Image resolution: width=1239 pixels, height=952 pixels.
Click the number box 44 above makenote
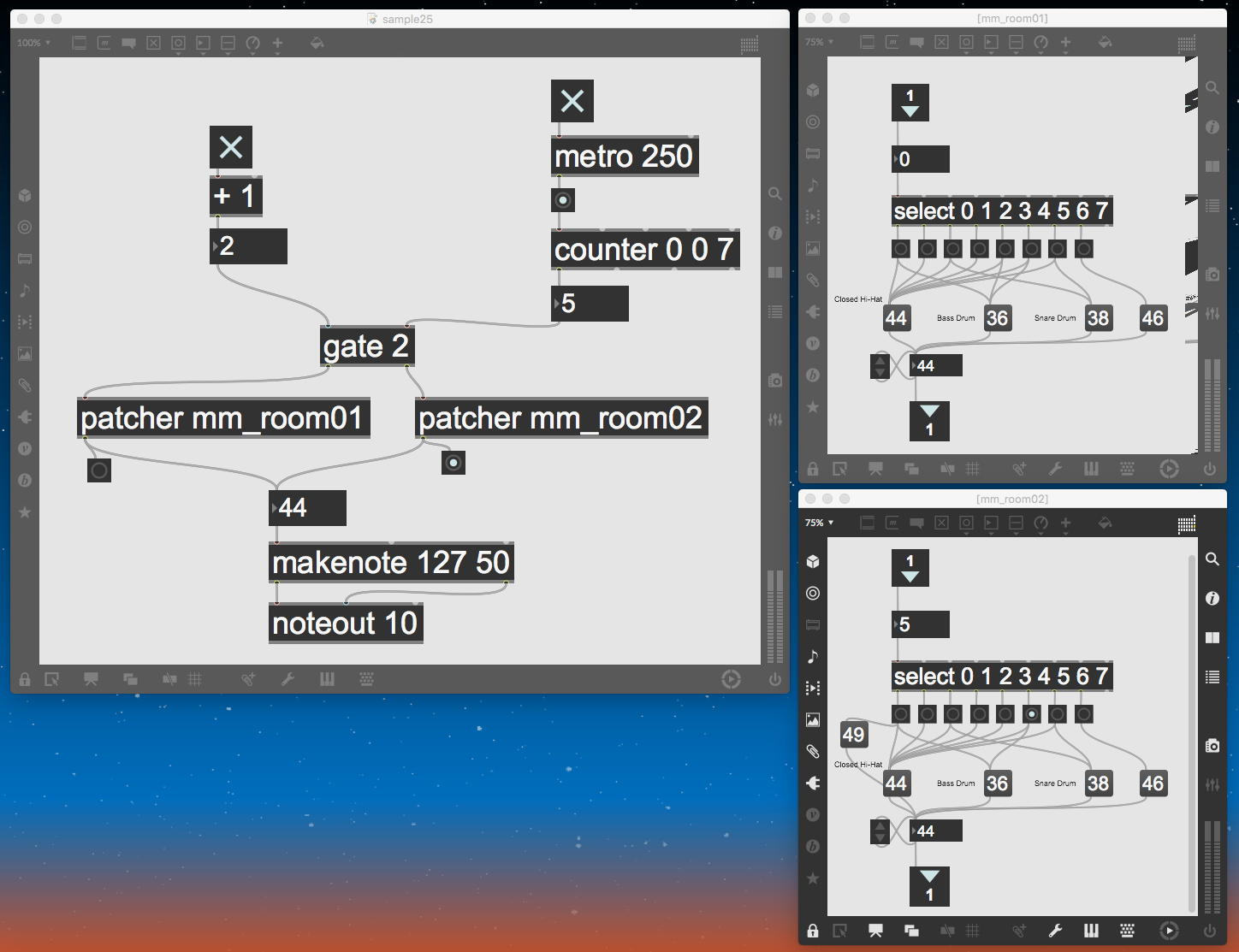pos(308,507)
